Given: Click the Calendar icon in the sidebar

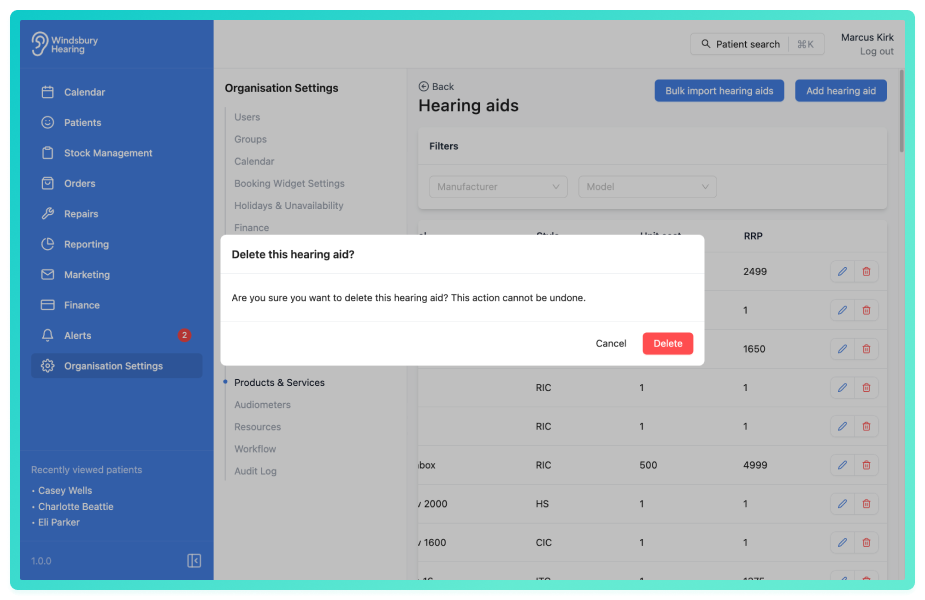Looking at the screenshot, I should pos(48,92).
